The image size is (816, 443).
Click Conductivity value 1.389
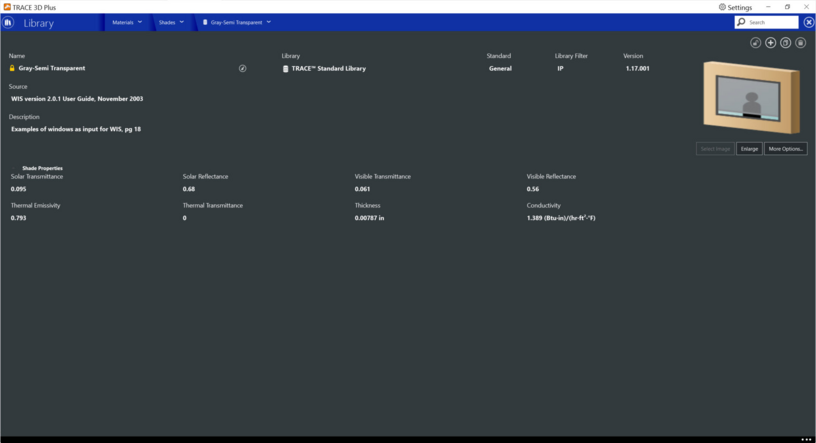[561, 218]
